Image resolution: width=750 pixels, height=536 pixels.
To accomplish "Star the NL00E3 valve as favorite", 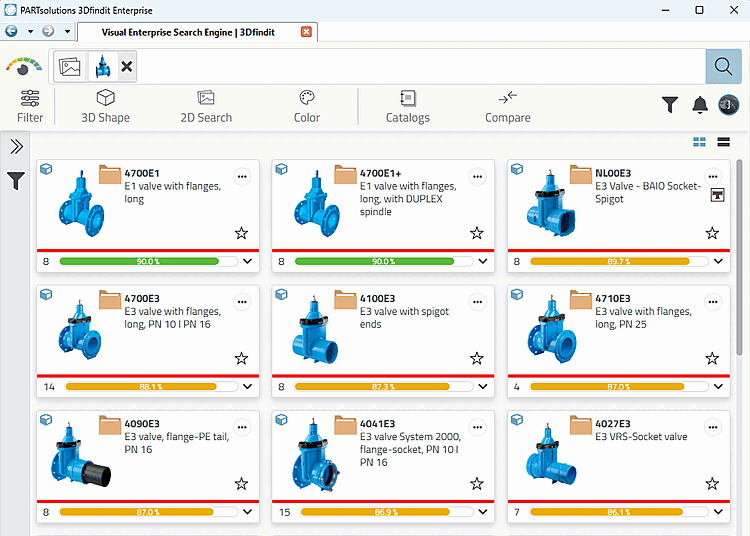I will click(712, 233).
